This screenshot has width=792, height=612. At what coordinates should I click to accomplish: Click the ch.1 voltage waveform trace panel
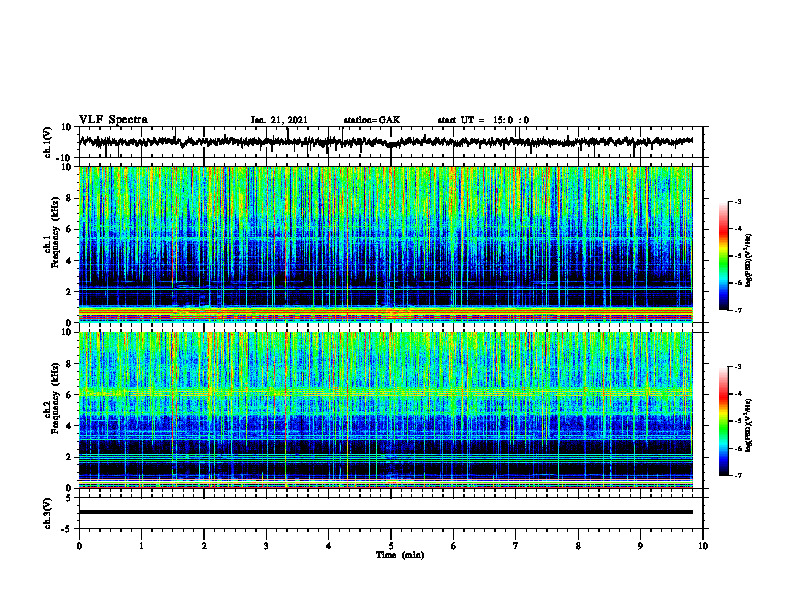[x=390, y=142]
